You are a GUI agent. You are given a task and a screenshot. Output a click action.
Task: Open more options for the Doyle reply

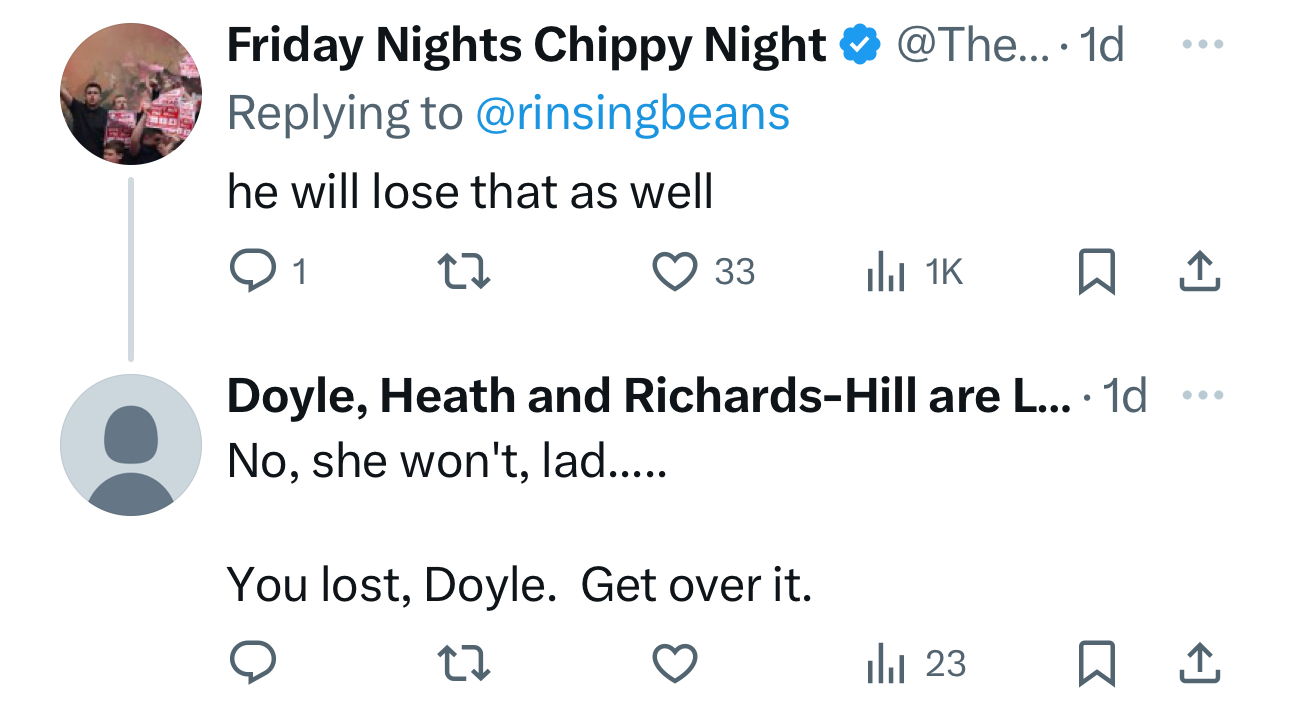[x=1200, y=397]
